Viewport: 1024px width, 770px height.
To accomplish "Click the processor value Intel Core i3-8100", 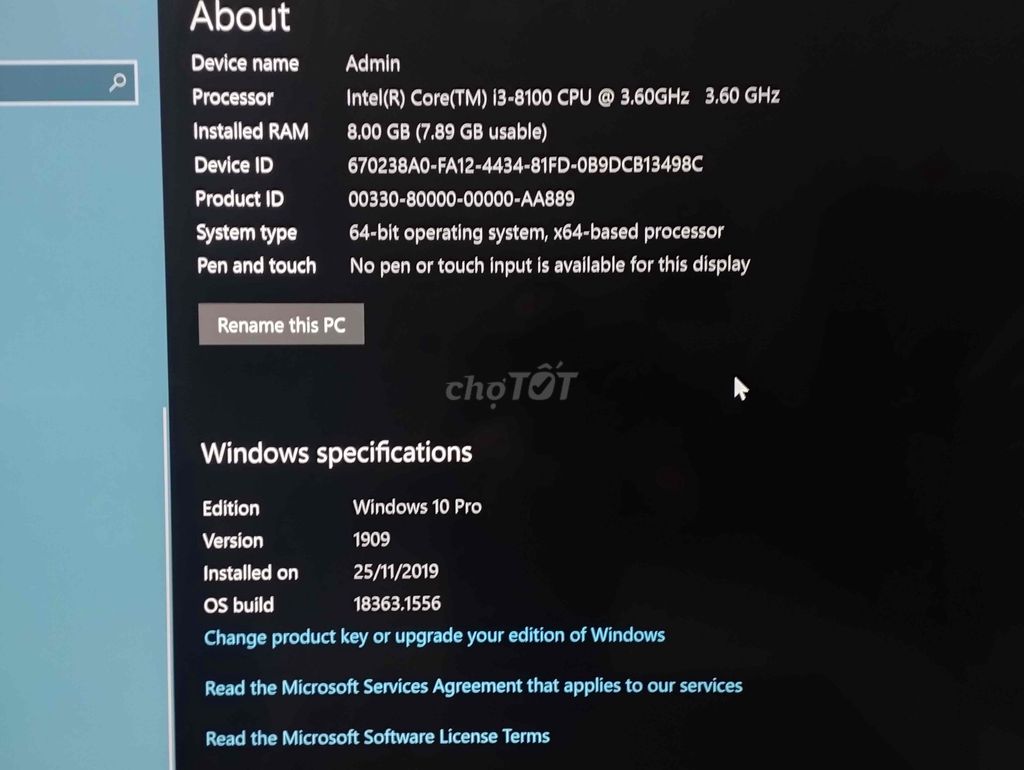I will tap(563, 97).
